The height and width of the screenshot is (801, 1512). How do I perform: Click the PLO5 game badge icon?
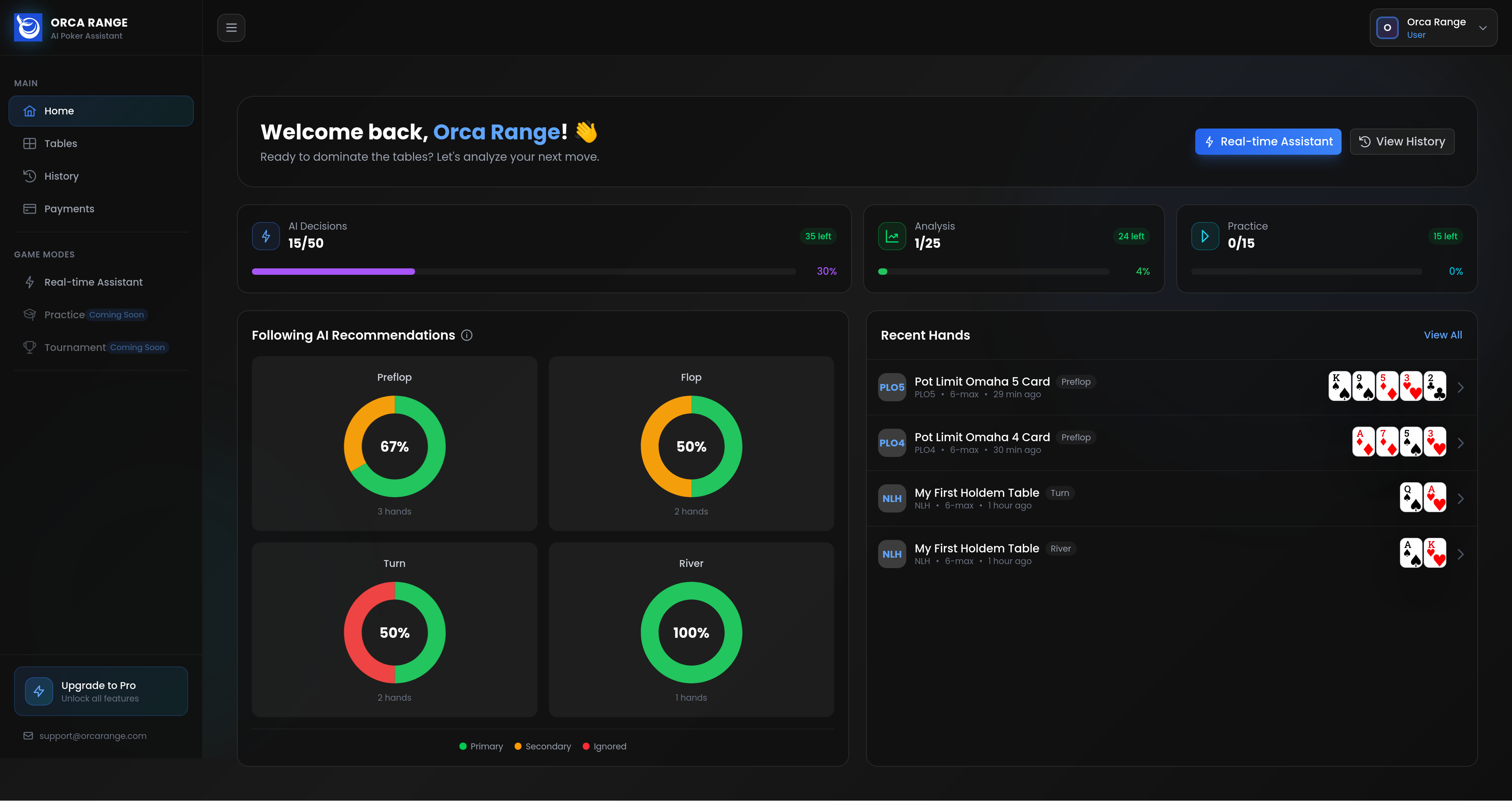(x=891, y=387)
